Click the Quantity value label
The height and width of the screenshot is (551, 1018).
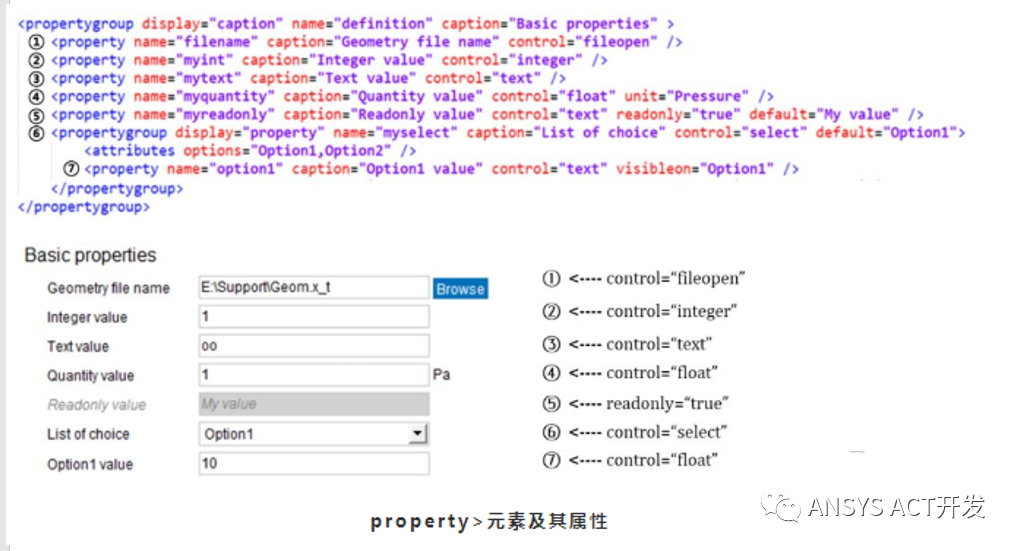tap(90, 376)
